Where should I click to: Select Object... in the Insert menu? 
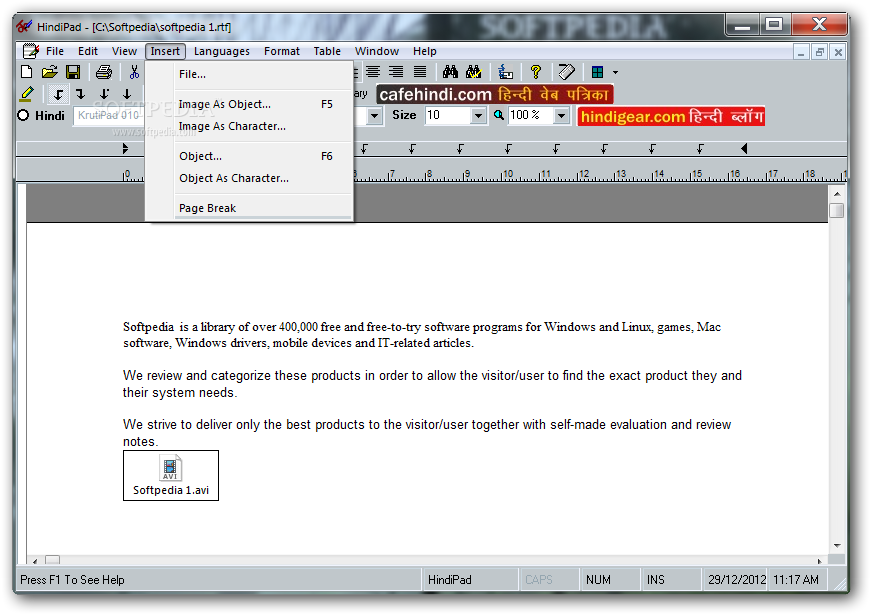pyautogui.click(x=249, y=156)
